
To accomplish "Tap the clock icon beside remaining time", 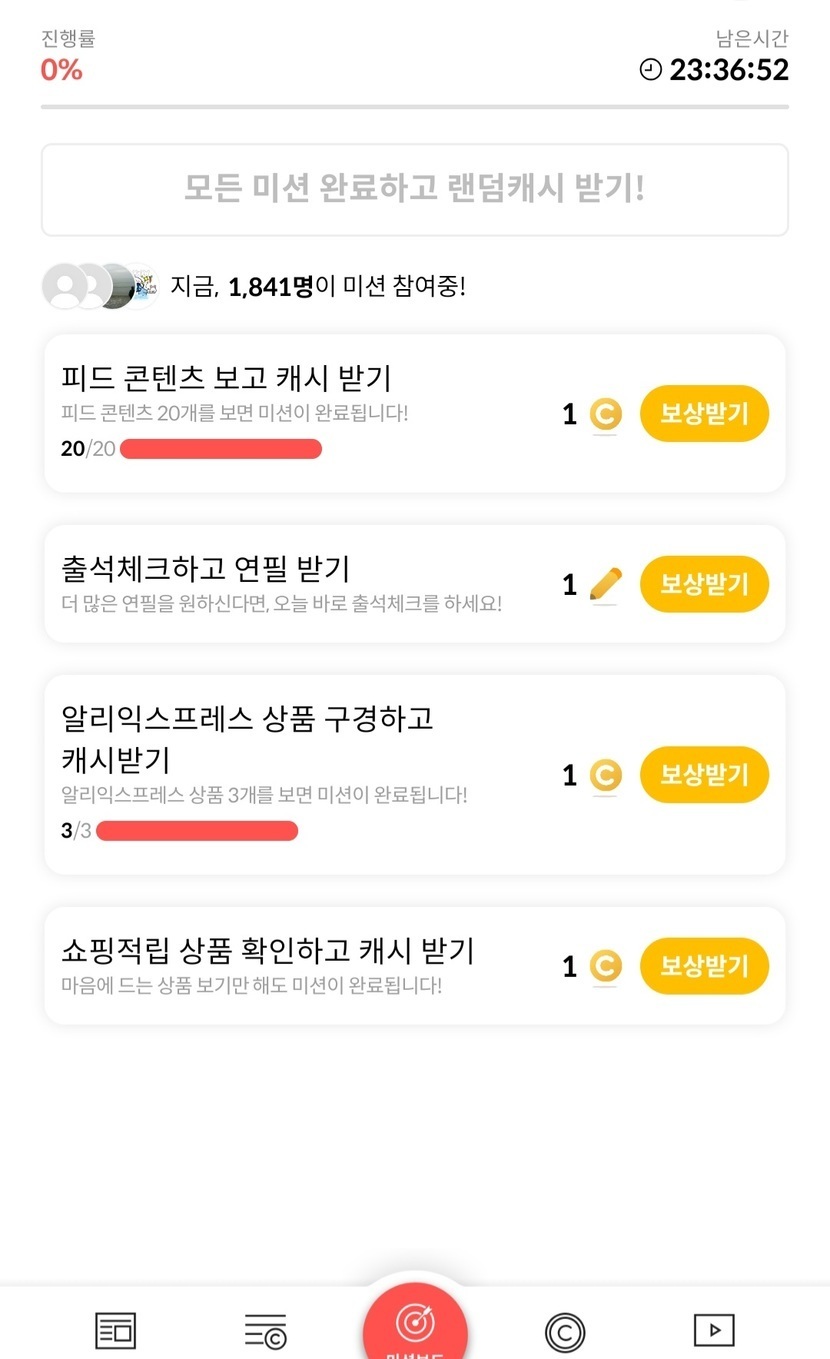I will point(651,70).
